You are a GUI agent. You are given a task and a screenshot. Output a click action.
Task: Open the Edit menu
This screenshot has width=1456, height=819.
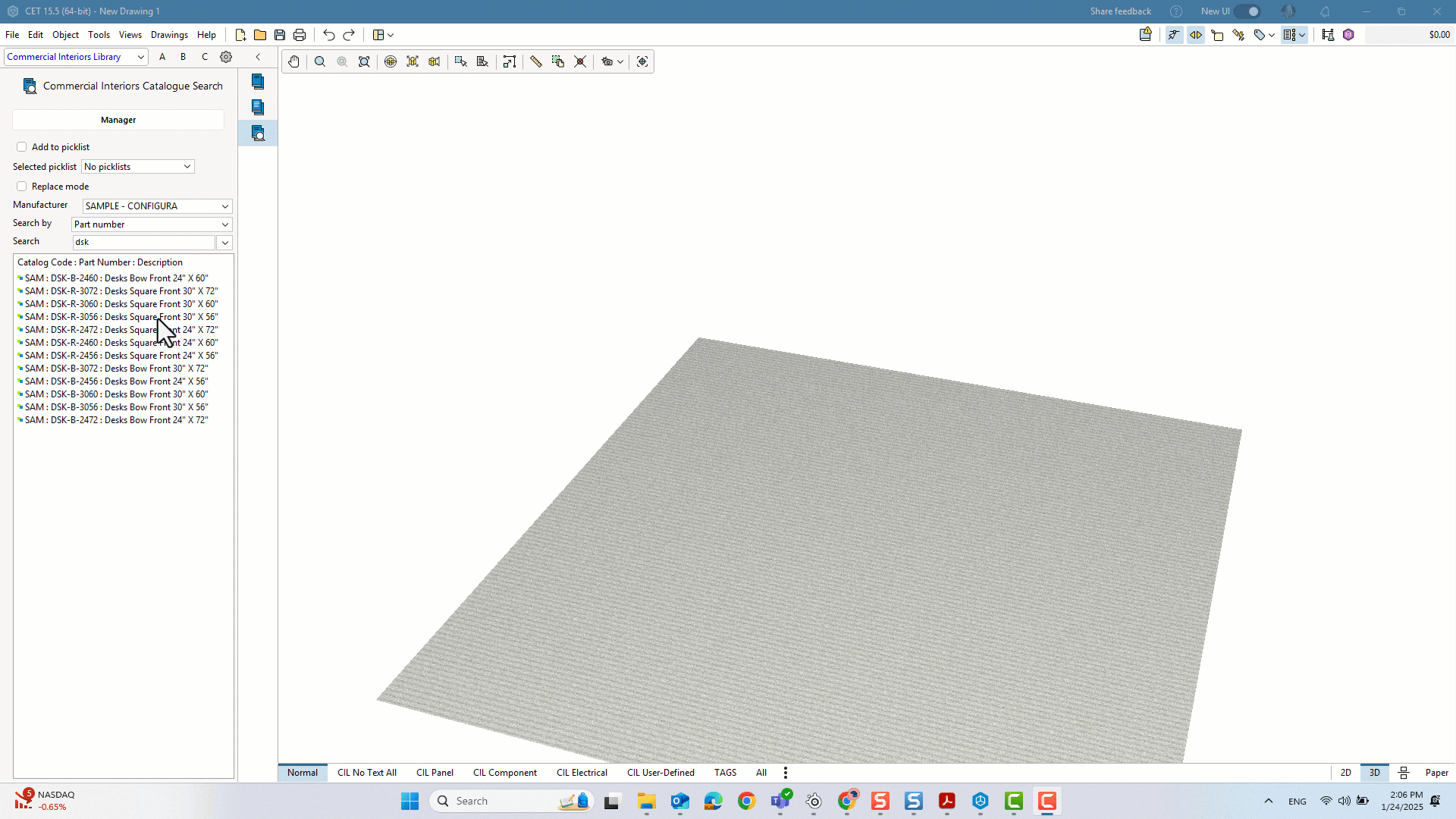click(x=36, y=35)
